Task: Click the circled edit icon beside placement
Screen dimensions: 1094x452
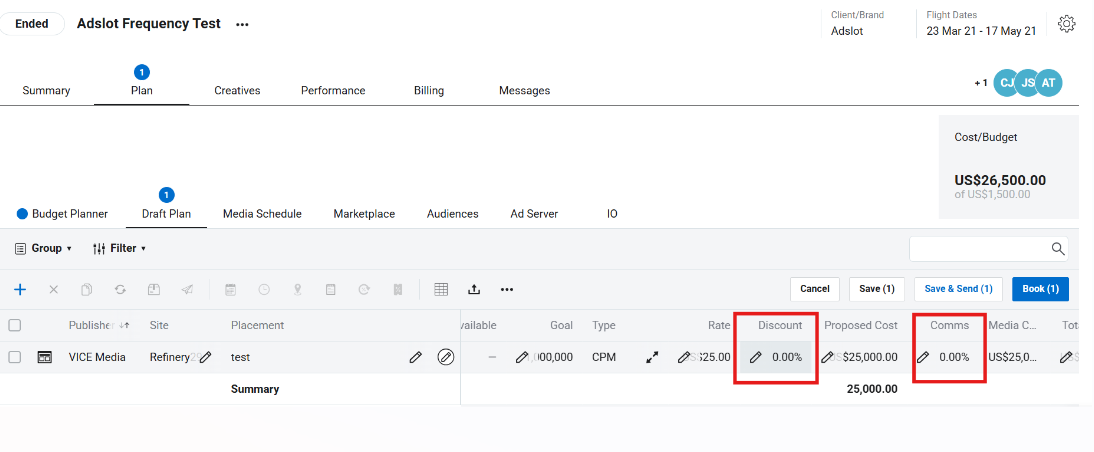Action: click(x=446, y=357)
